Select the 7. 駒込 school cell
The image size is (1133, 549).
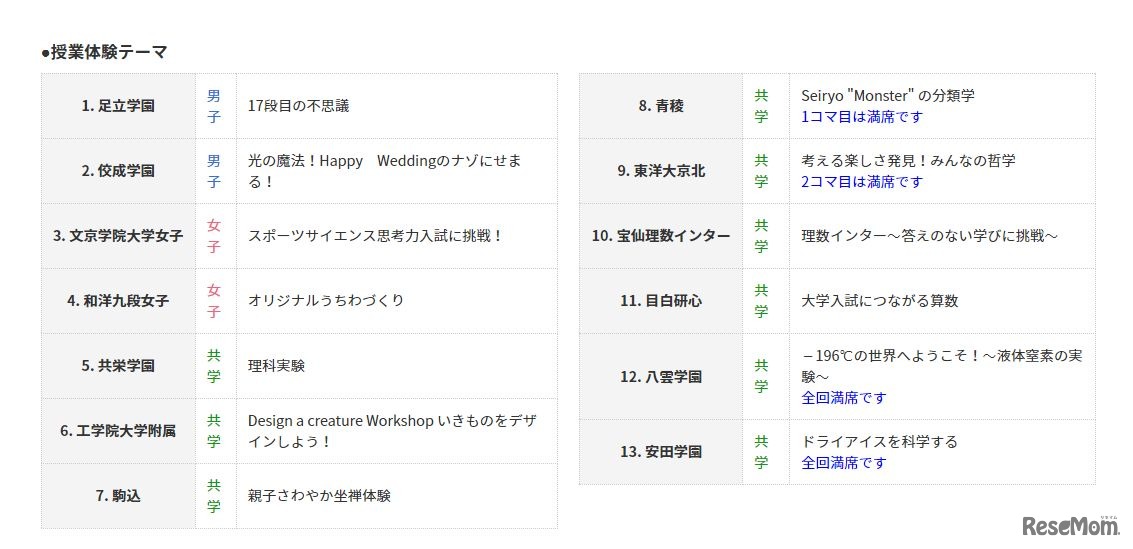pos(118,496)
